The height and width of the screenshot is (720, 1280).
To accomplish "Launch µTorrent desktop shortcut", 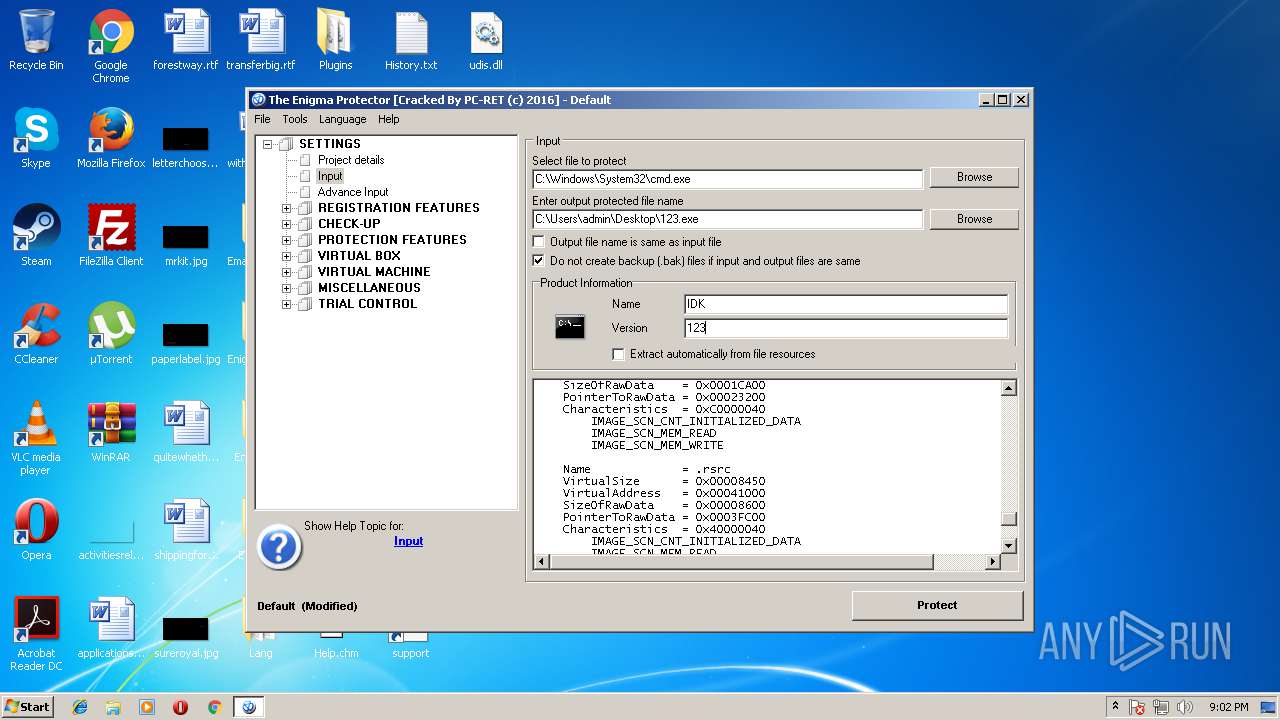I will coord(111,334).
